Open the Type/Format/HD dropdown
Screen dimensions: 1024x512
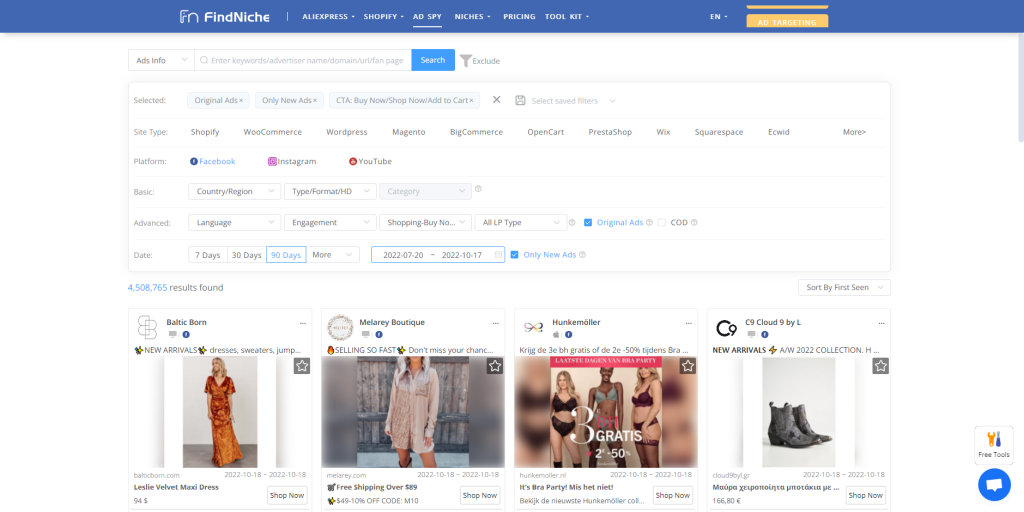330,191
